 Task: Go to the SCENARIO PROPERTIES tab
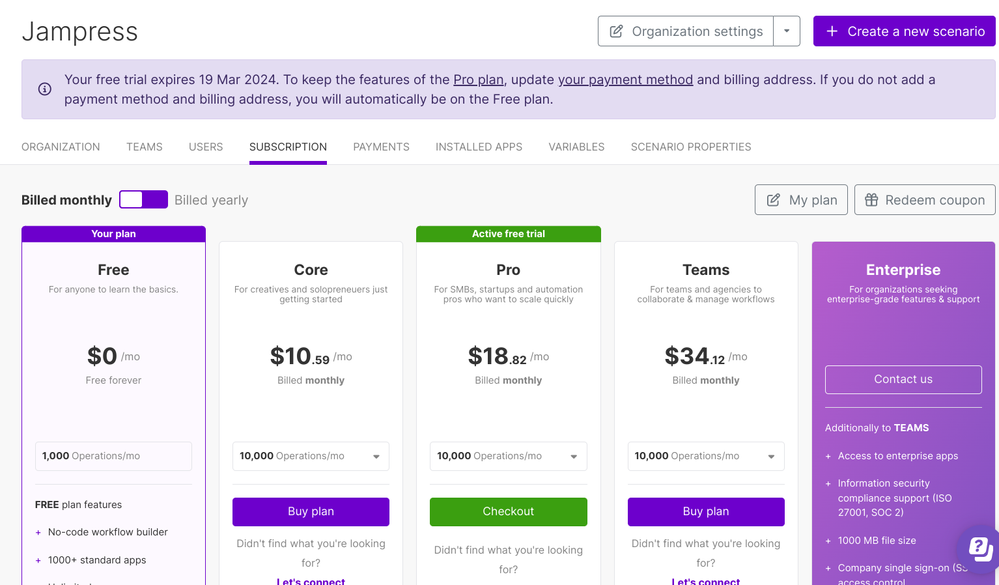(x=690, y=146)
